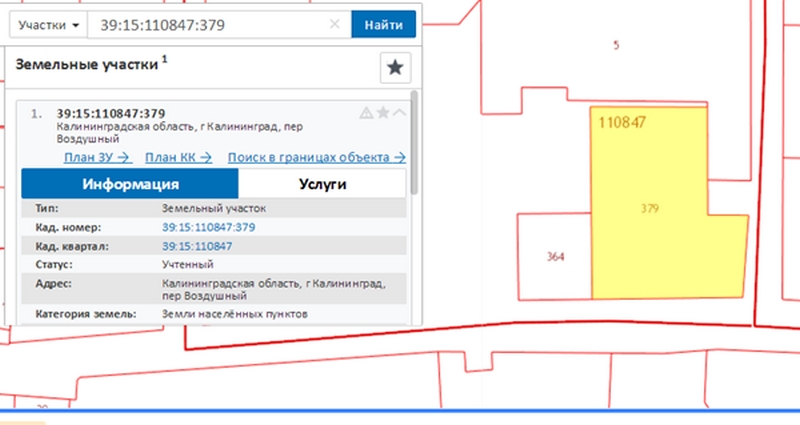
Task: Click the warning triangle icon on the result
Action: (366, 113)
